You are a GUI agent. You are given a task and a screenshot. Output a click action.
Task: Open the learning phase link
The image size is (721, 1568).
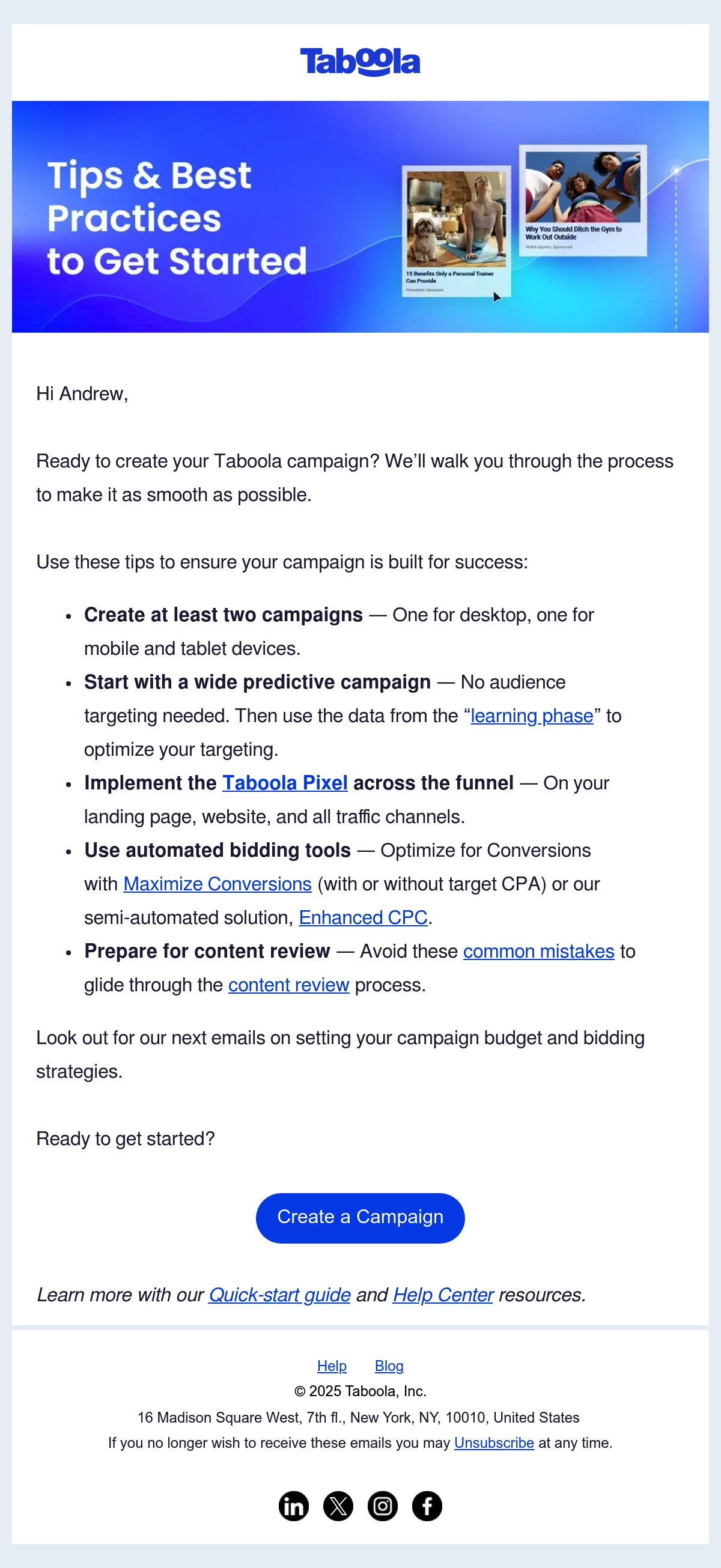coord(532,716)
